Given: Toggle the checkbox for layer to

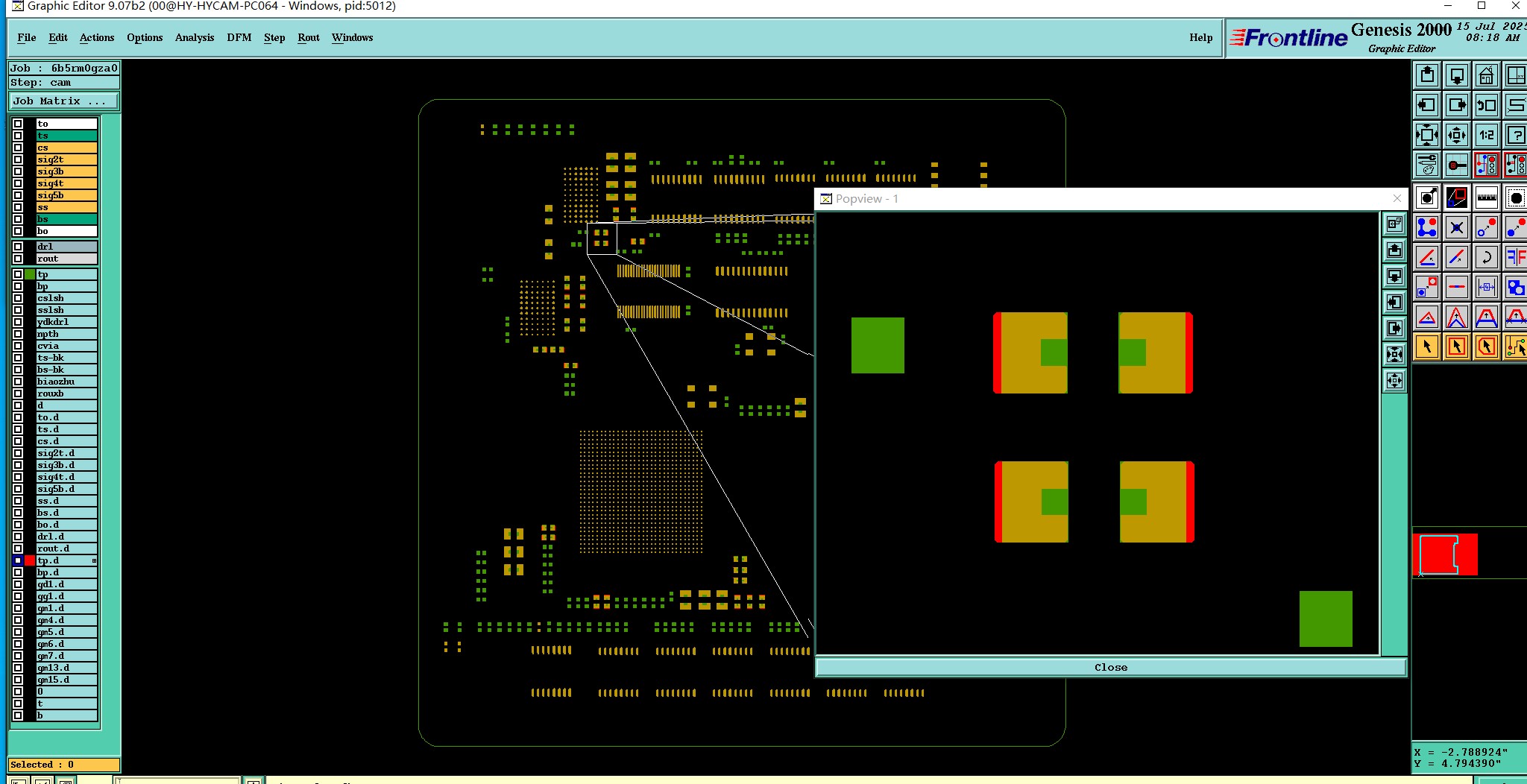Looking at the screenshot, I should click(x=18, y=124).
